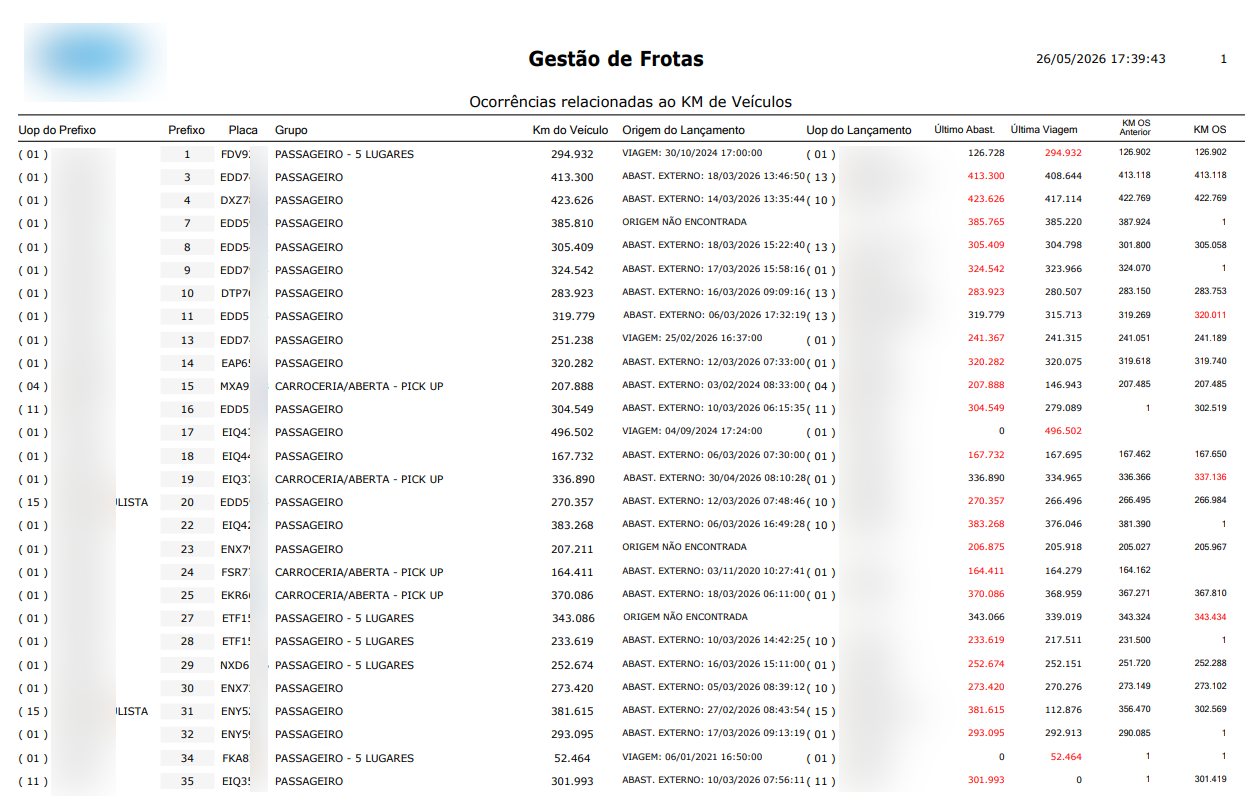The width and height of the screenshot is (1245, 812).
Task: Click the Gestão de Frotas report title
Action: click(616, 59)
